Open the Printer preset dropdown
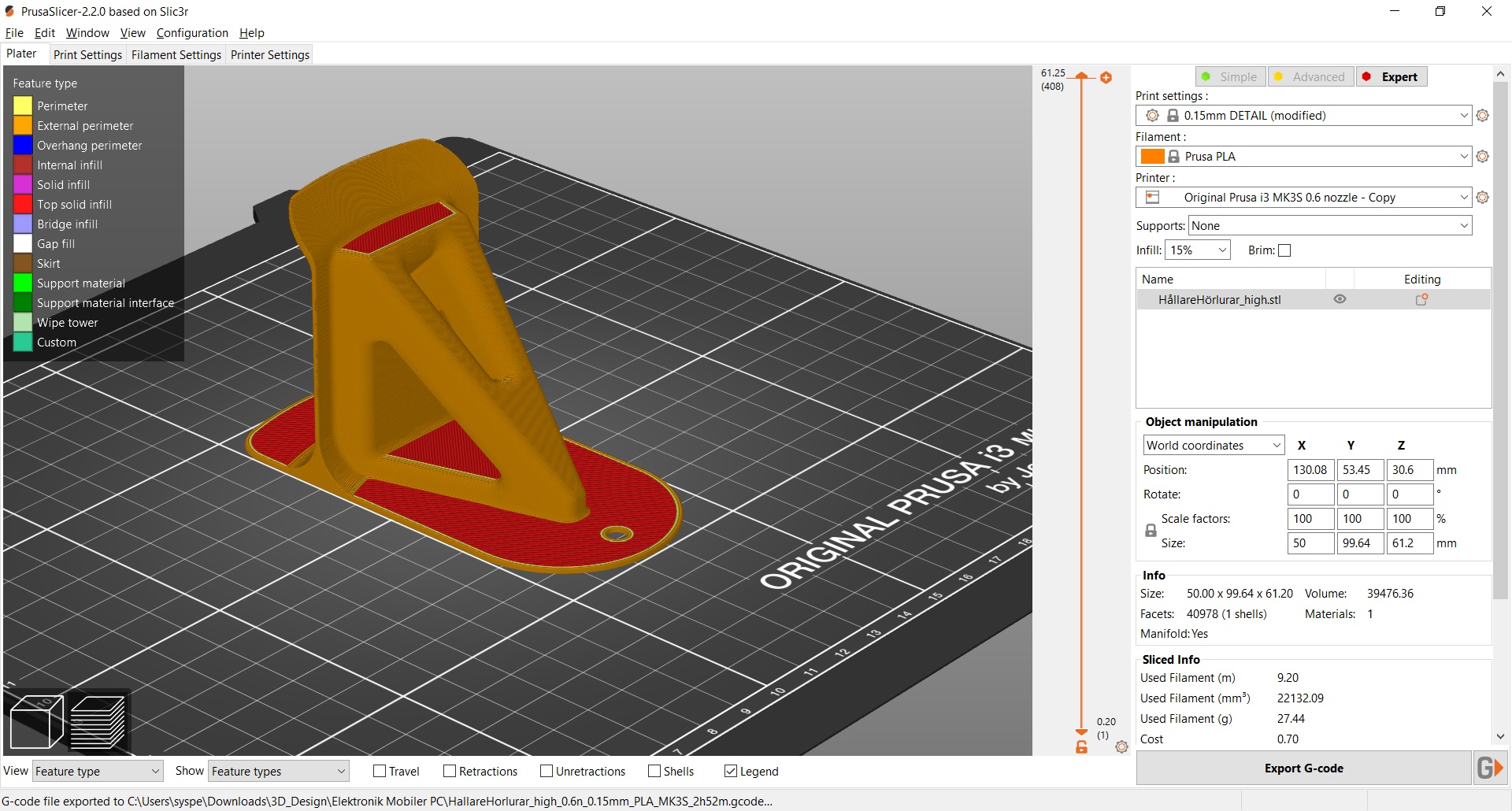Viewport: 1512px width, 811px height. coord(1303,198)
